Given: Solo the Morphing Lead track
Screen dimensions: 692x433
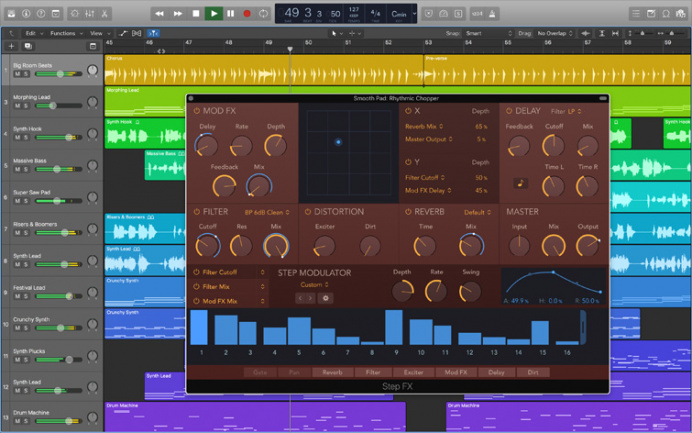Looking at the screenshot, I should pos(26,105).
